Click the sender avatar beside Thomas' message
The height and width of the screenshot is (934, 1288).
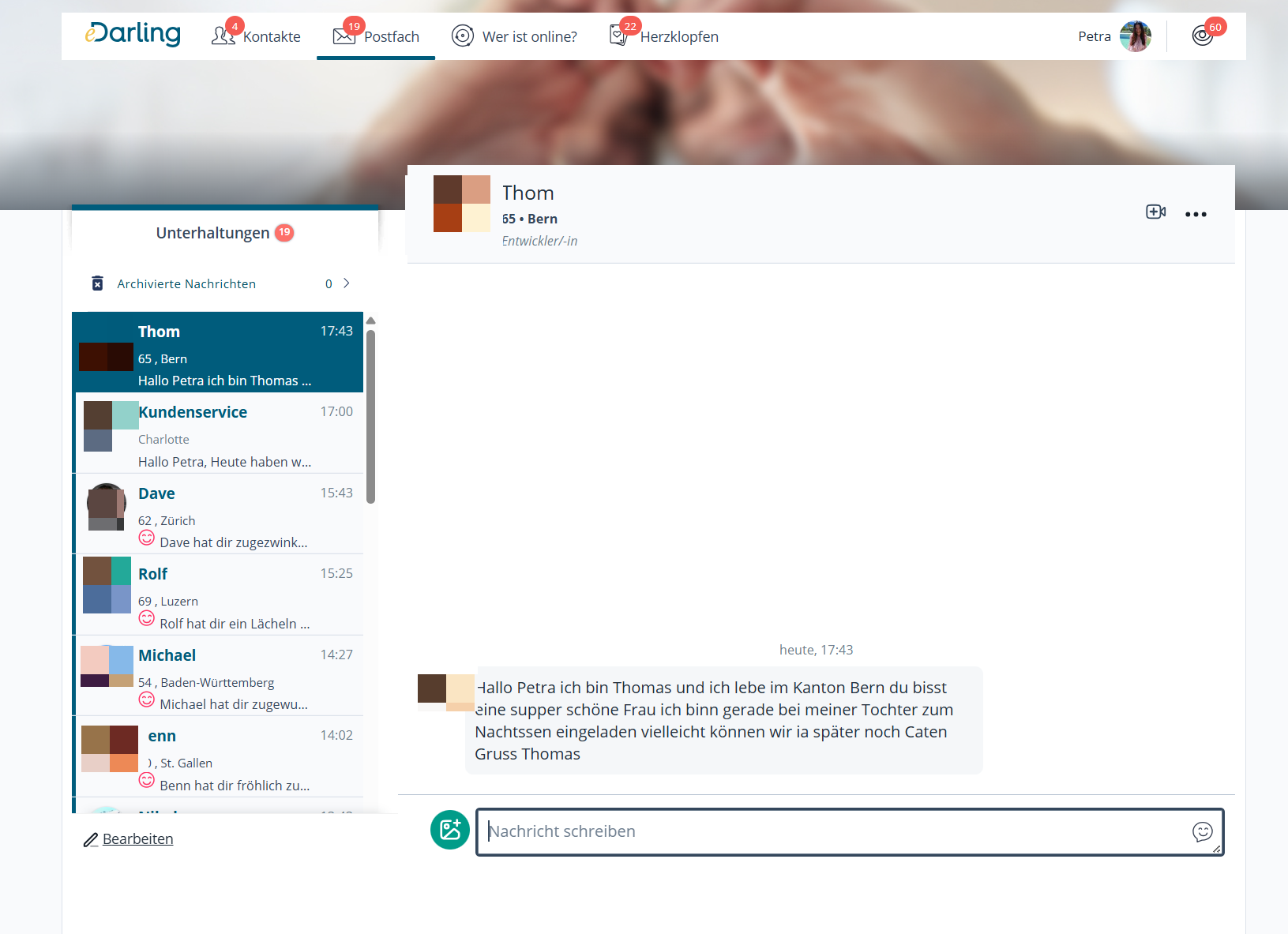446,692
